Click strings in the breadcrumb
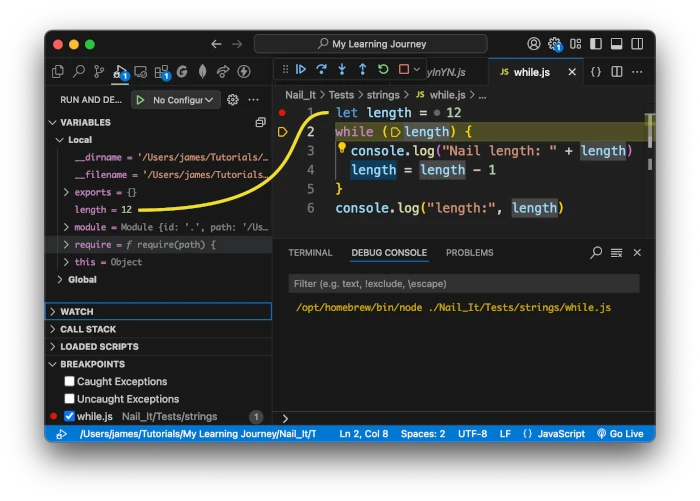The image size is (700, 501). pyautogui.click(x=383, y=95)
